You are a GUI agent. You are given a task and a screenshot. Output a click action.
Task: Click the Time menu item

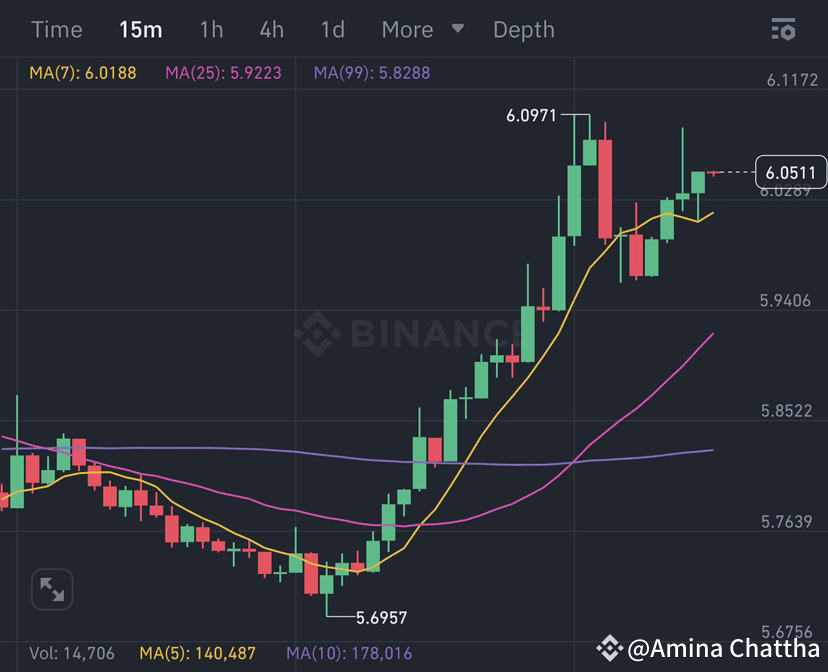point(57,30)
